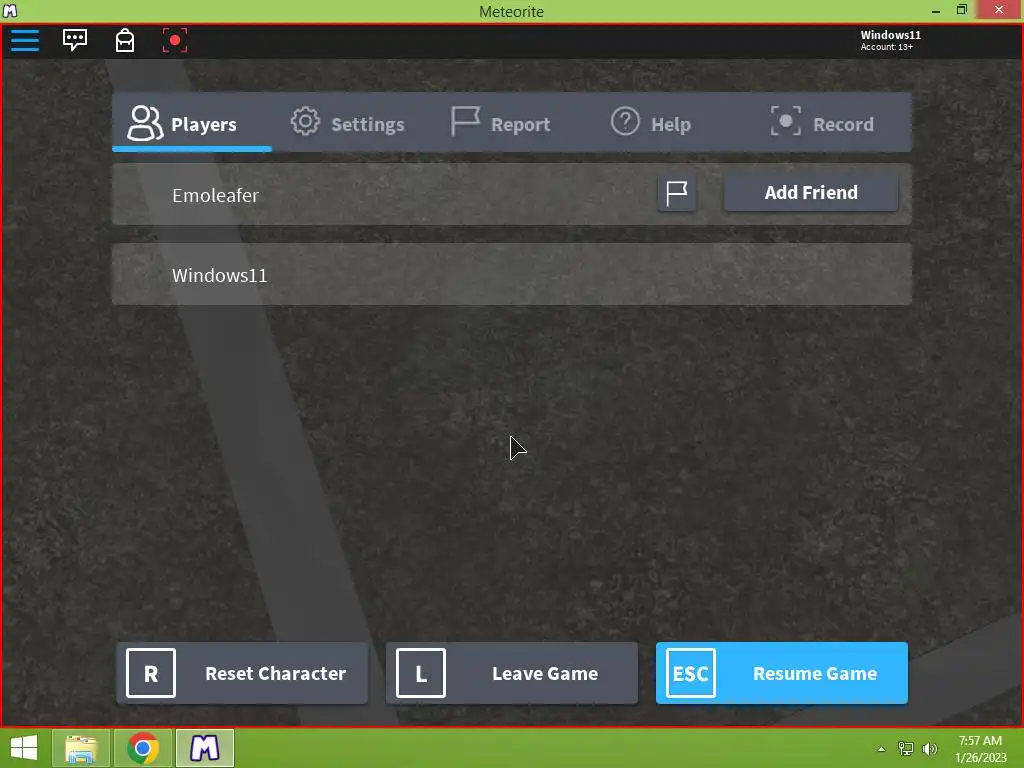Open File Explorer from the taskbar
Screen dimensions: 1024x768
tap(80, 748)
